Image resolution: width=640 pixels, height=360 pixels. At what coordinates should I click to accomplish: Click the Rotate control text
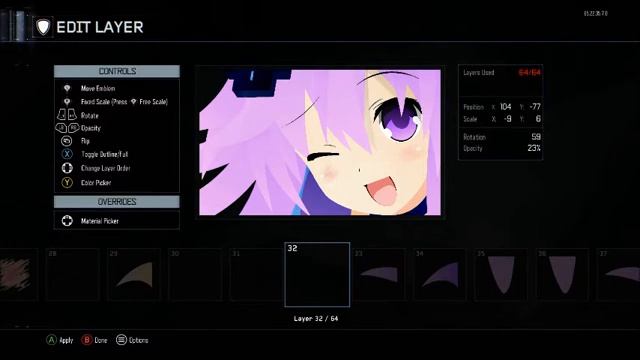point(89,116)
